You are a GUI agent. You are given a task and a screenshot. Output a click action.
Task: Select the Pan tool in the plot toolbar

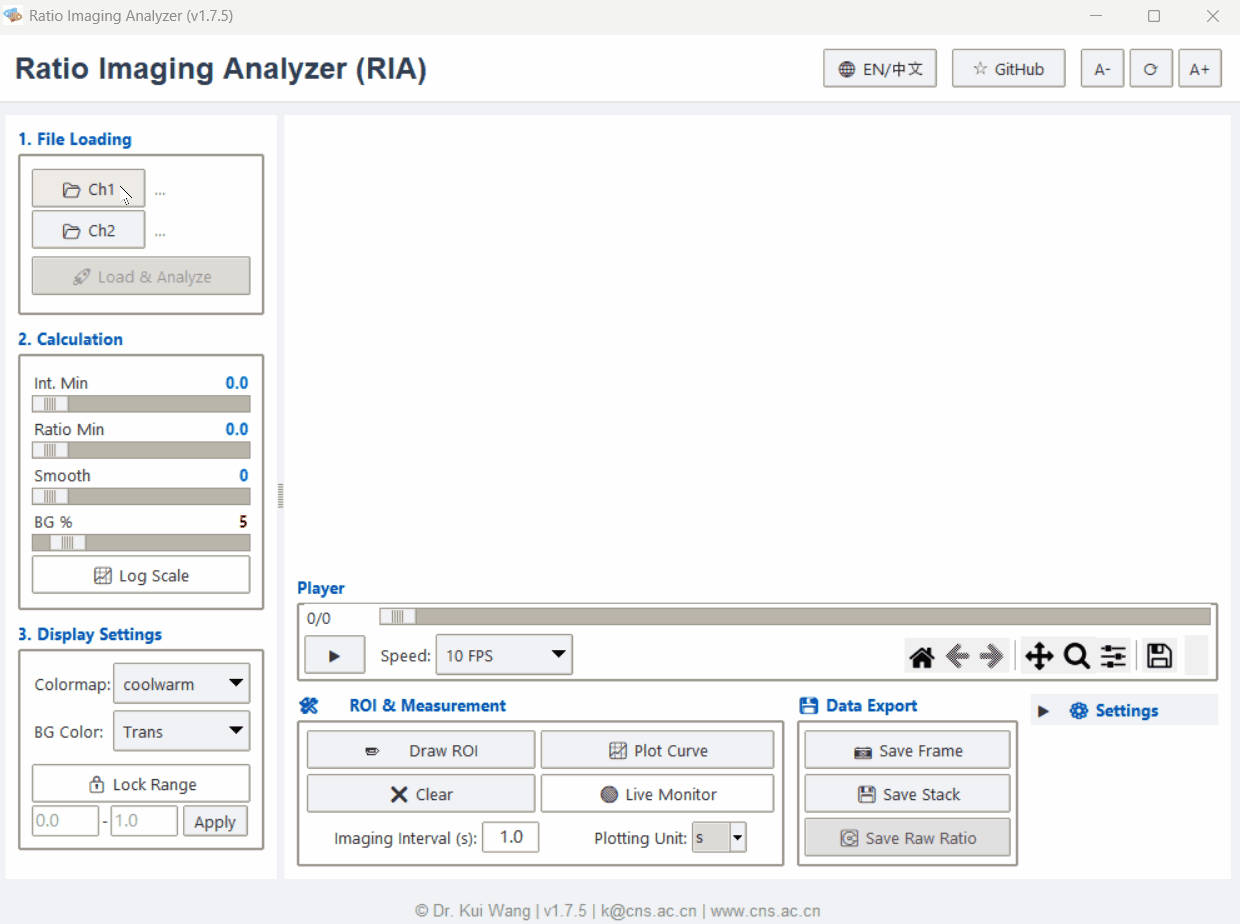1039,655
